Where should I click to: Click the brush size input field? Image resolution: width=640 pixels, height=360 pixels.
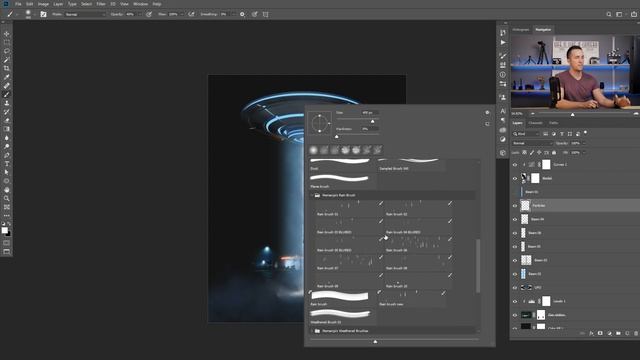tap(370, 113)
